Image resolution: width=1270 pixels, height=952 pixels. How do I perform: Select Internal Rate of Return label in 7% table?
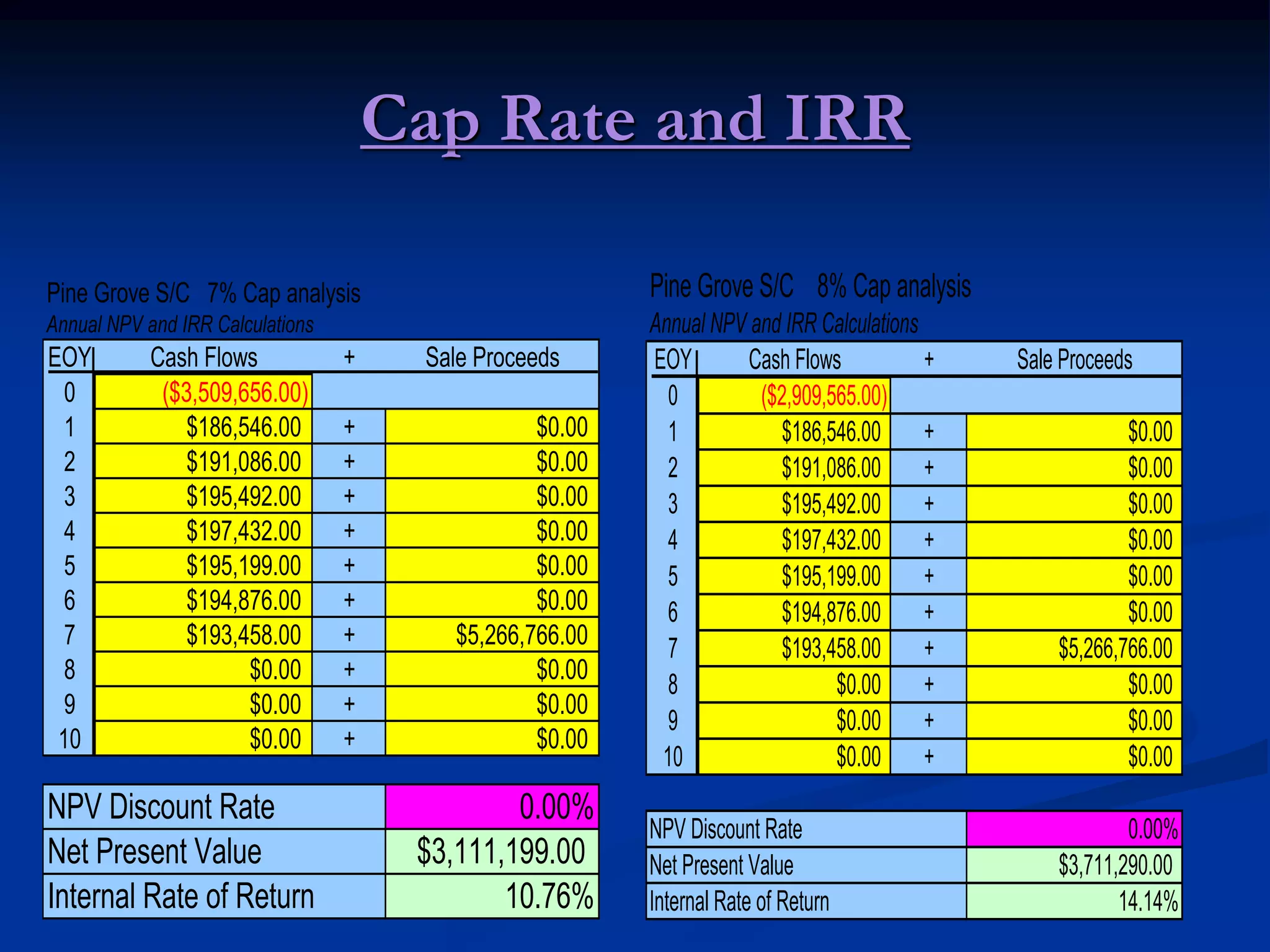(181, 896)
